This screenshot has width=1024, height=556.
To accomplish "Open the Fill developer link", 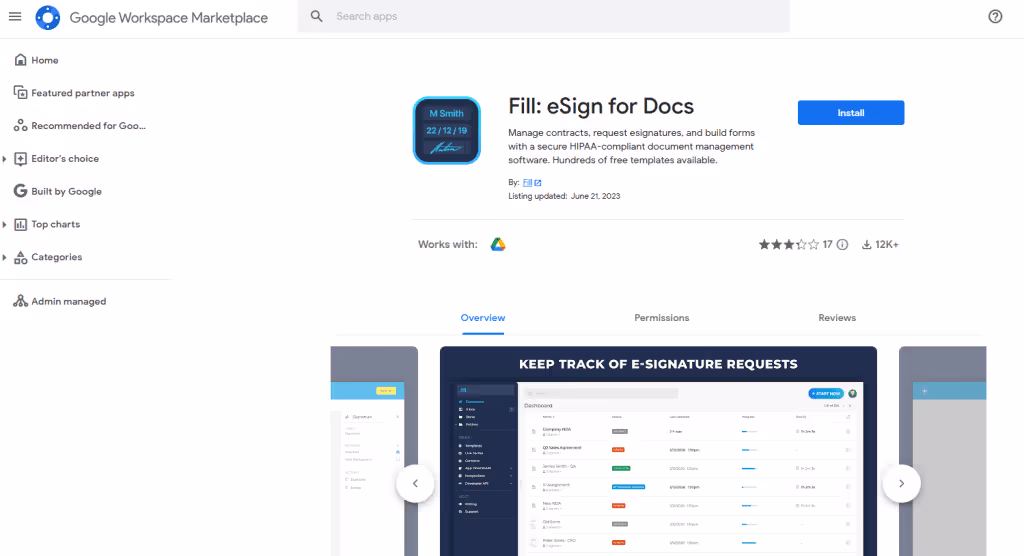I will point(527,183).
